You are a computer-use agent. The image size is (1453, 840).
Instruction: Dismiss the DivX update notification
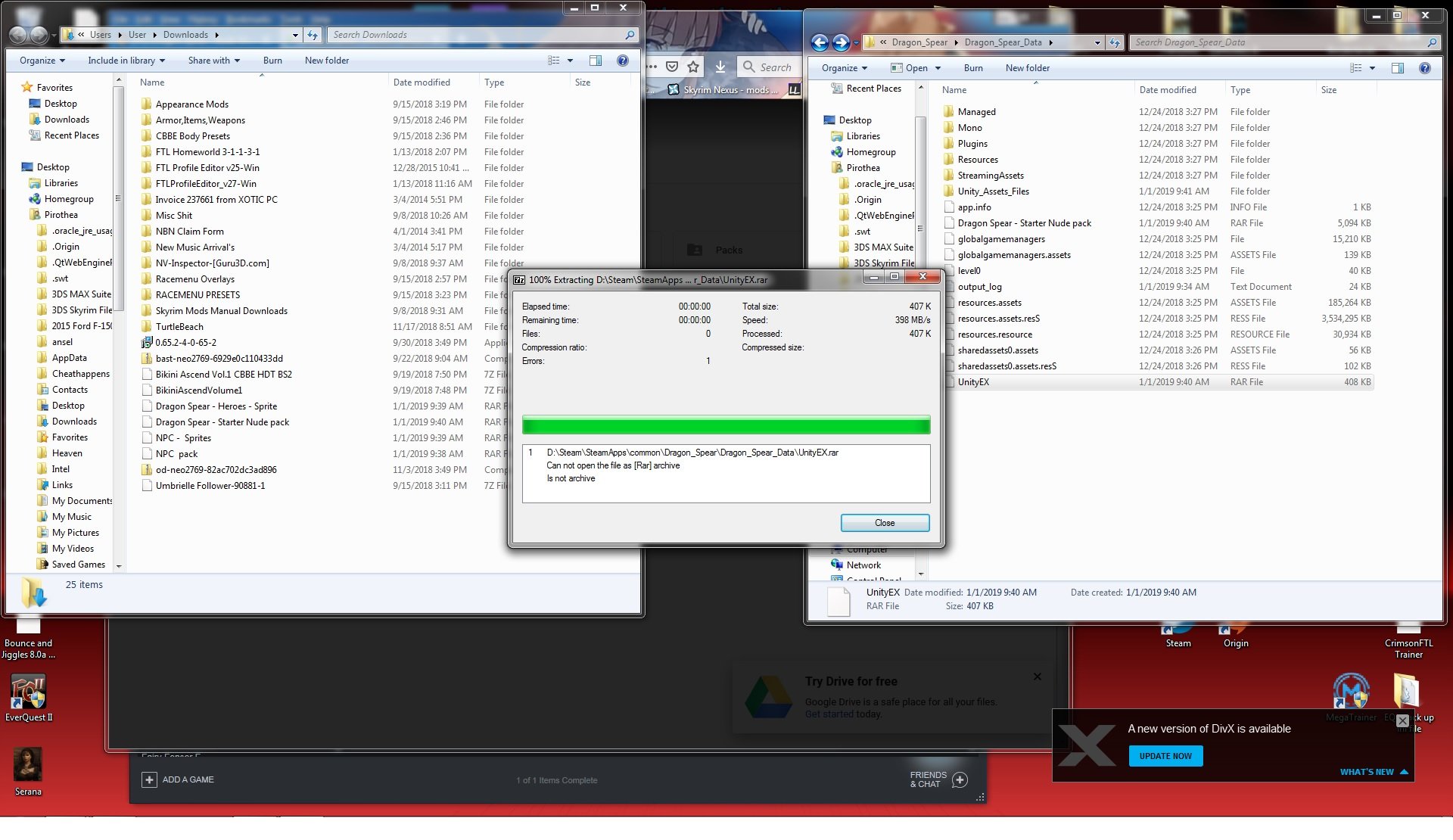coord(1402,720)
